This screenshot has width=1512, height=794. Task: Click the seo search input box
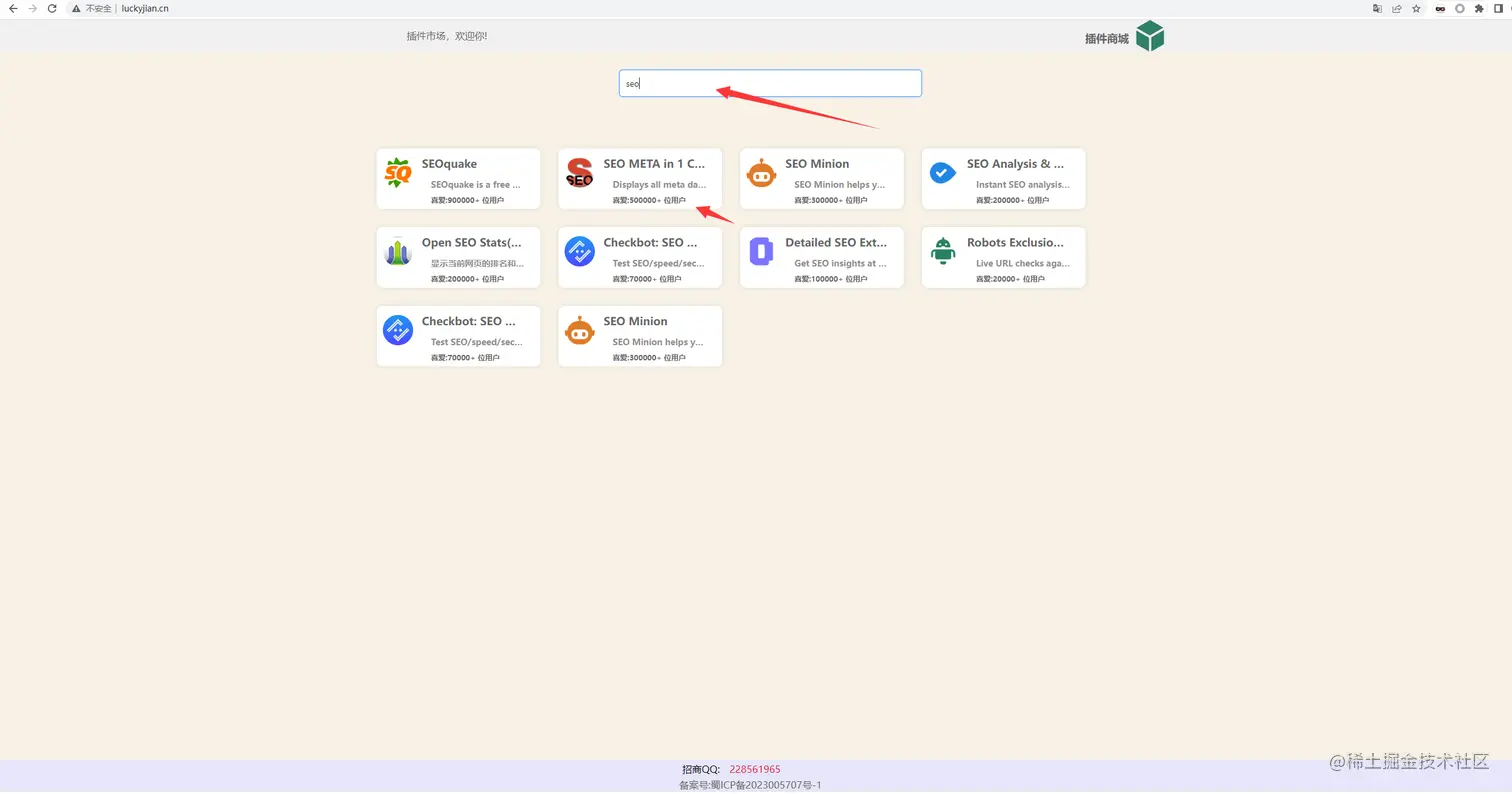(770, 83)
